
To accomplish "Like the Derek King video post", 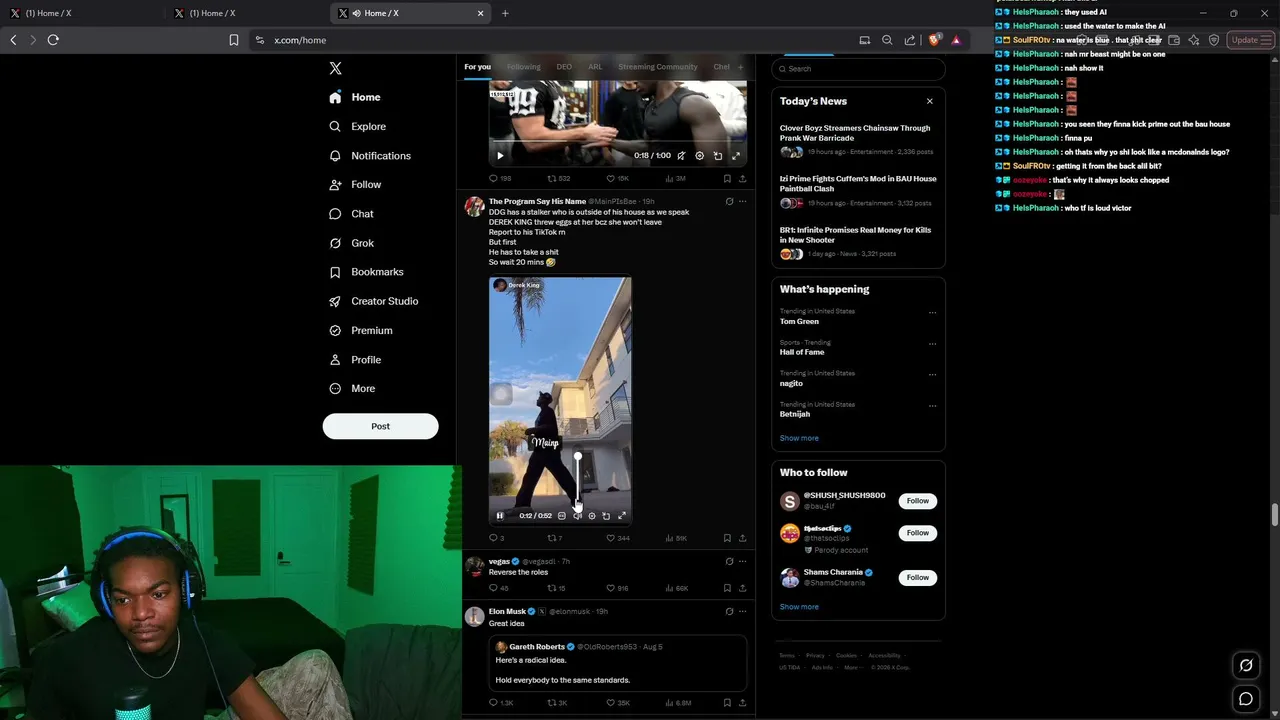I will pyautogui.click(x=618, y=538).
